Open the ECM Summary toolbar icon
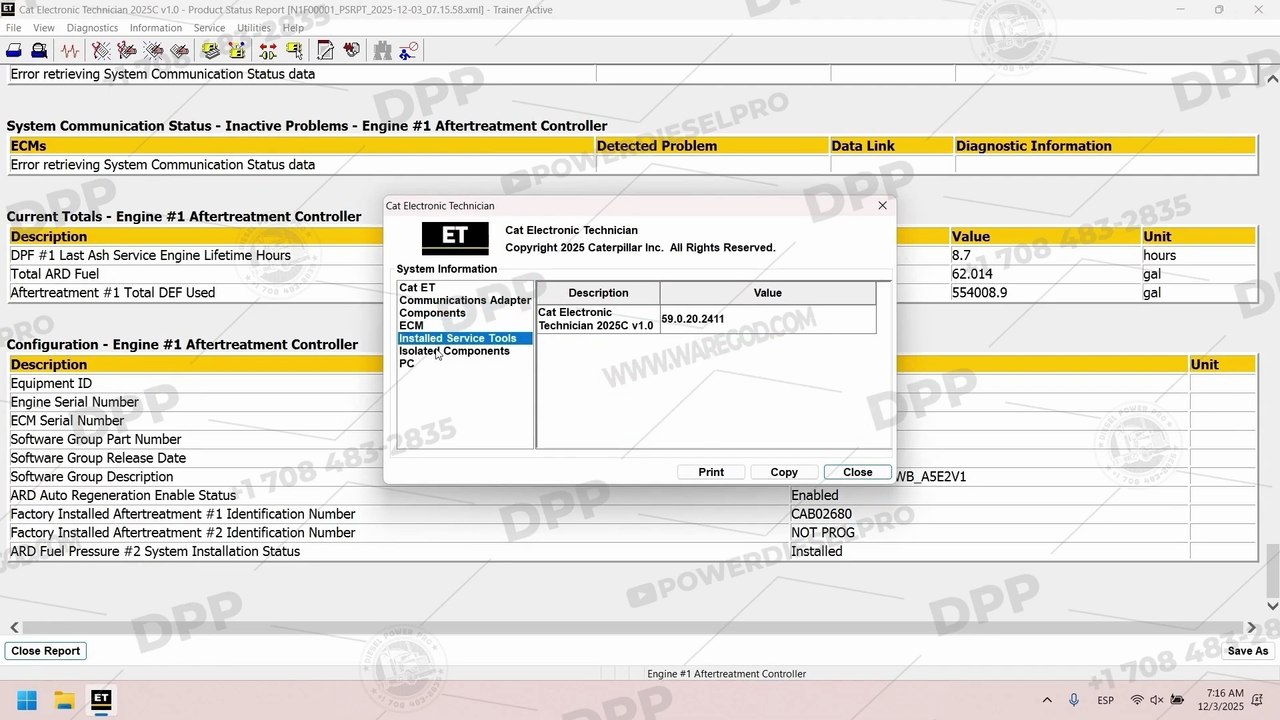The image size is (1280, 720). [x=211, y=50]
